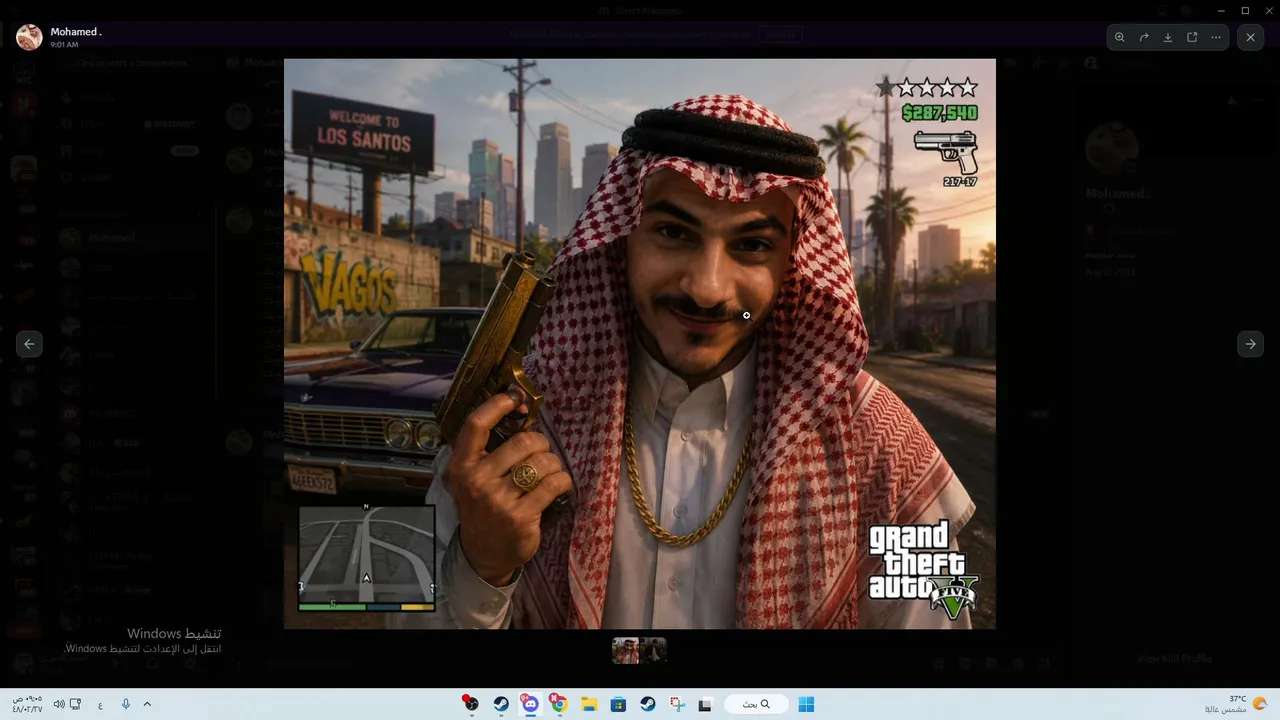Viewport: 1280px width, 720px height.
Task: Click the large GTA-style image in the viewer
Action: point(640,344)
